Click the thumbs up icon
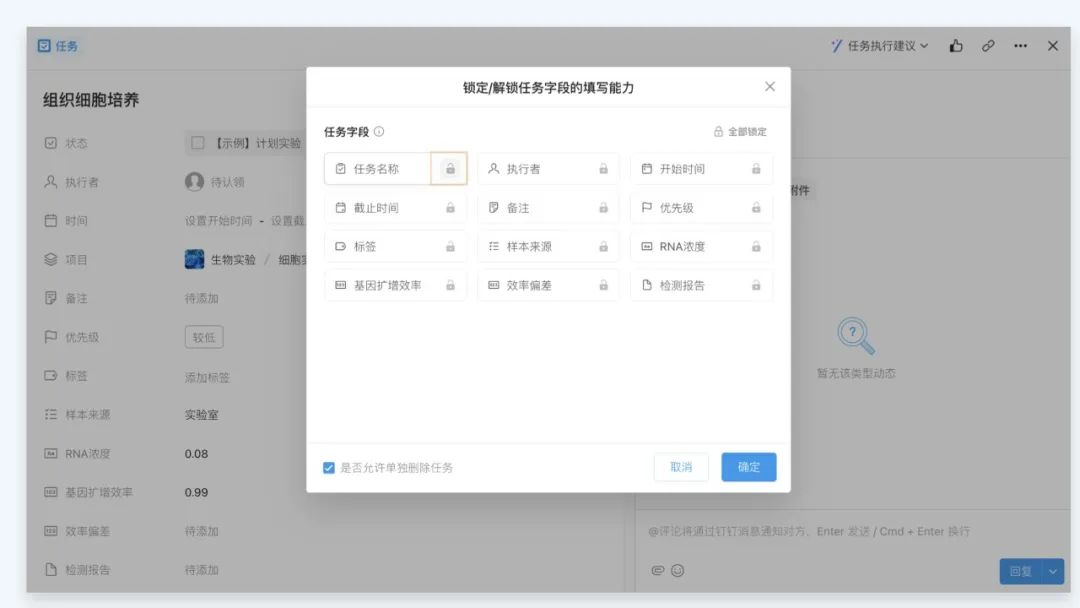This screenshot has height=608, width=1080. coord(956,46)
